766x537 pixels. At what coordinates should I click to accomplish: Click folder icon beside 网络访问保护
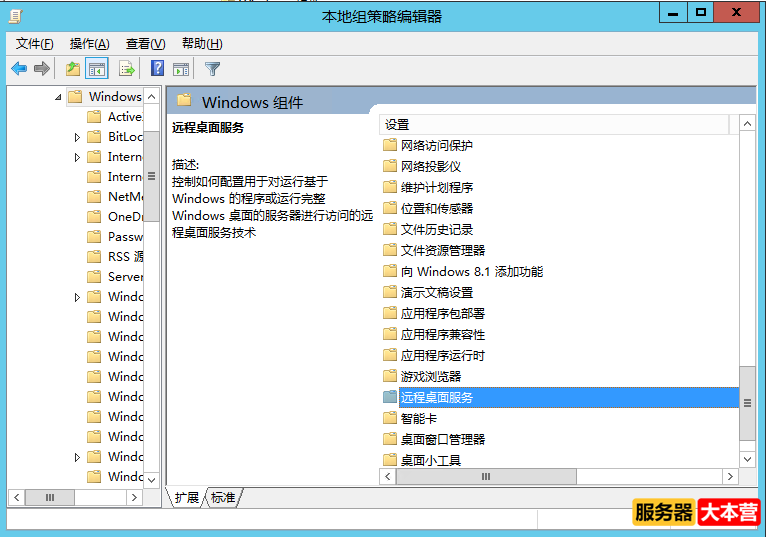390,145
